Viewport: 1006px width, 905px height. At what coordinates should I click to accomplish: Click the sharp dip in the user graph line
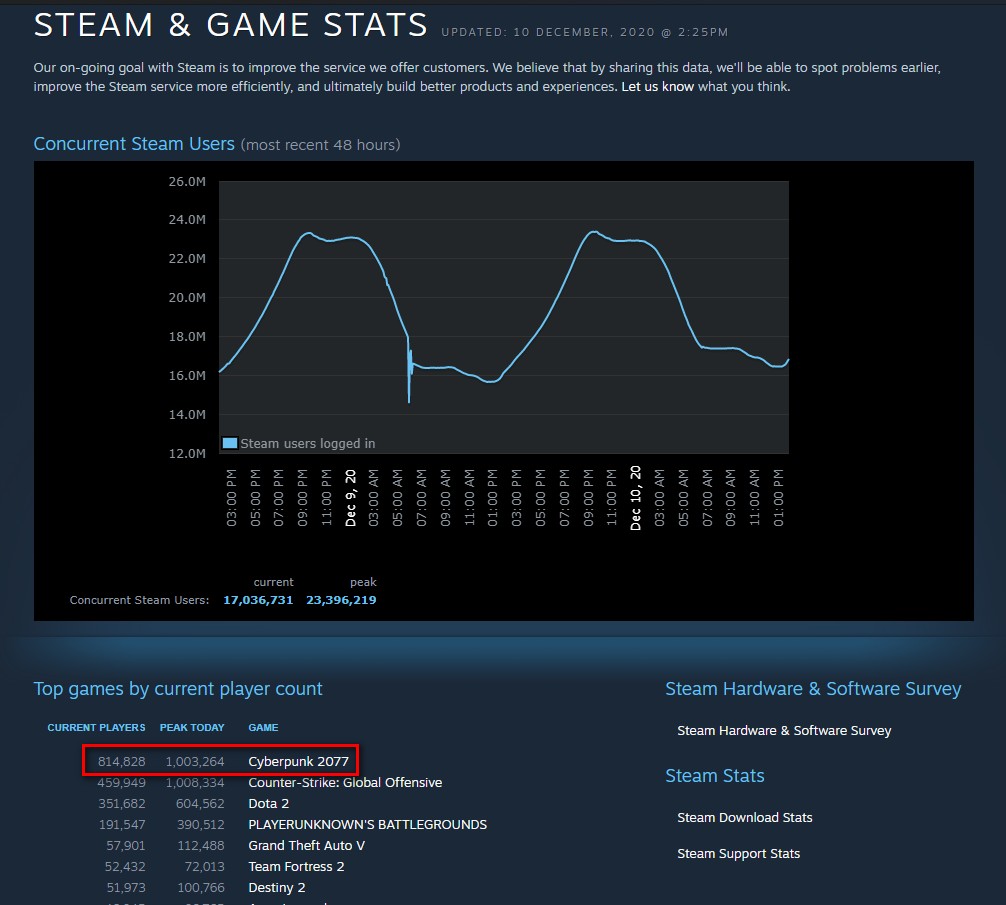tap(409, 378)
